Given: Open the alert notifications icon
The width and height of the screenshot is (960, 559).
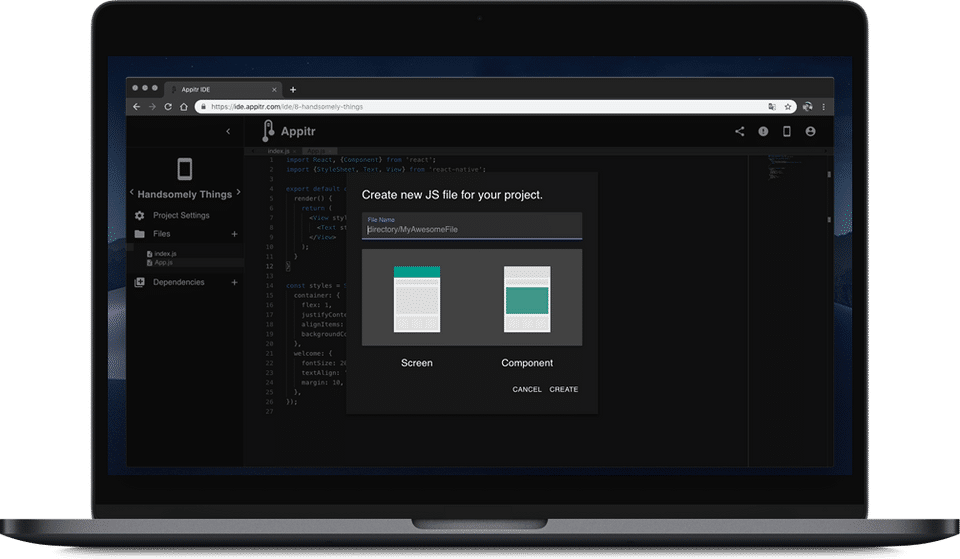Looking at the screenshot, I should (763, 131).
